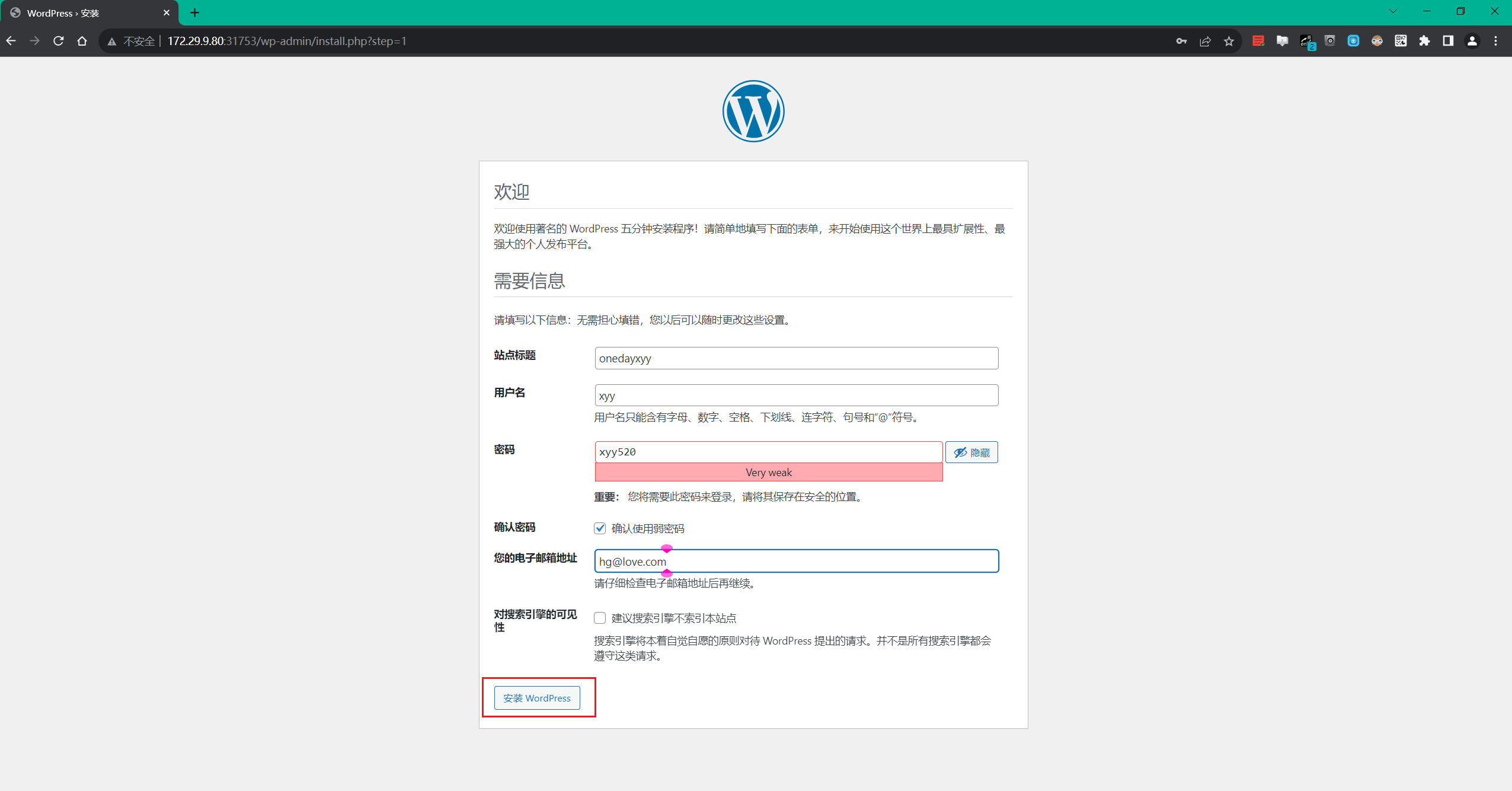Click the 密码 field
This screenshot has width=1512, height=791.
(769, 452)
